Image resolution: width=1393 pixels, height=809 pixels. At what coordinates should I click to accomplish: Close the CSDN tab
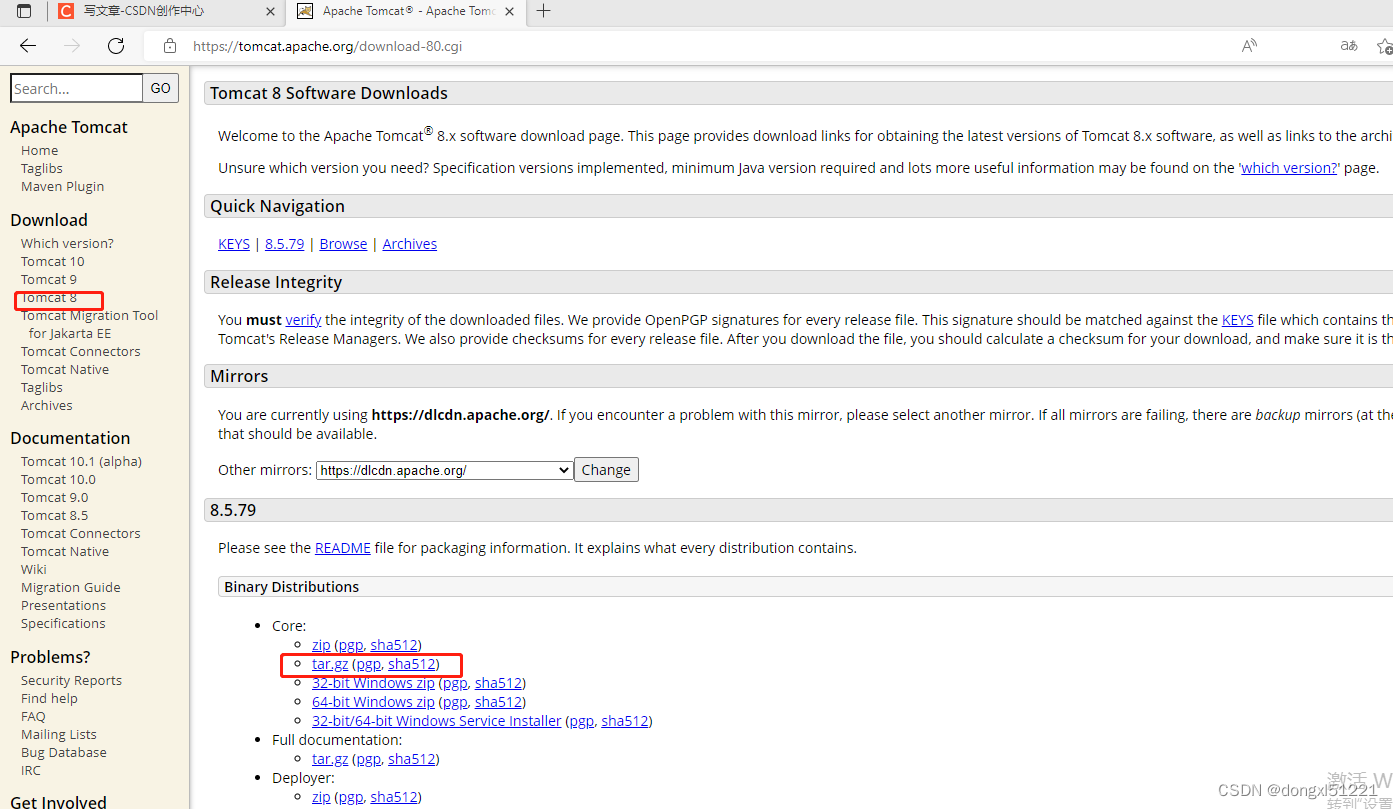[270, 11]
